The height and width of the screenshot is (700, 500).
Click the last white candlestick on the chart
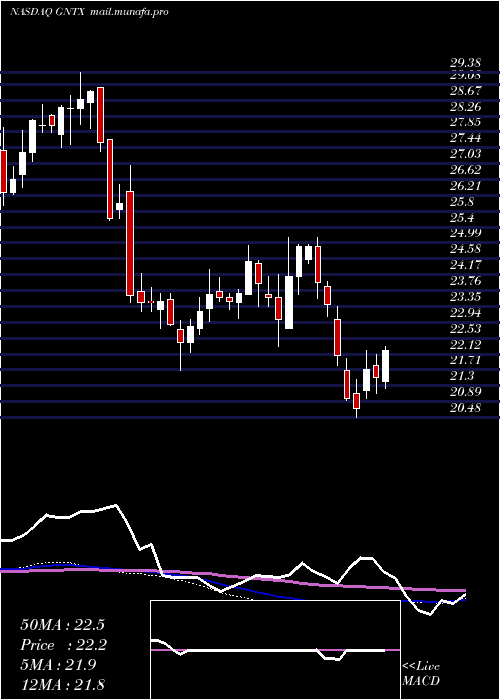click(385, 366)
